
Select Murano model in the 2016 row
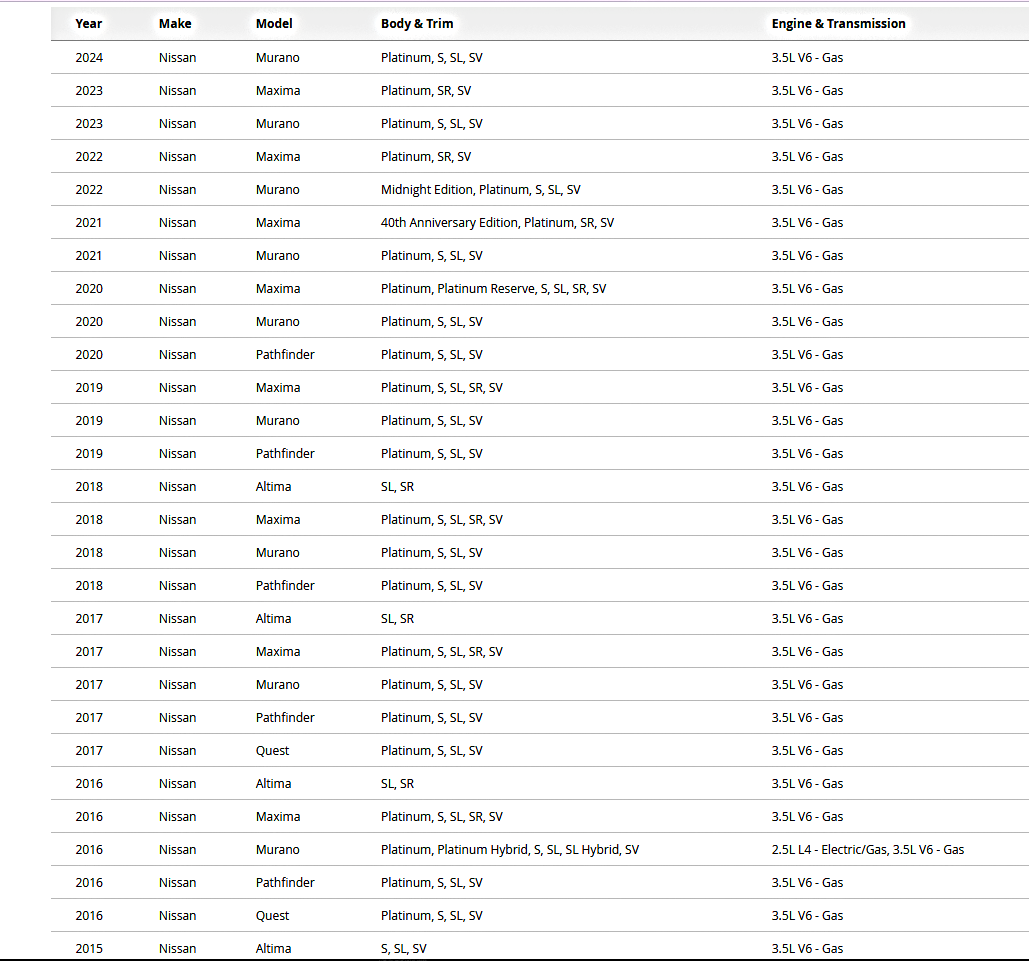click(278, 849)
